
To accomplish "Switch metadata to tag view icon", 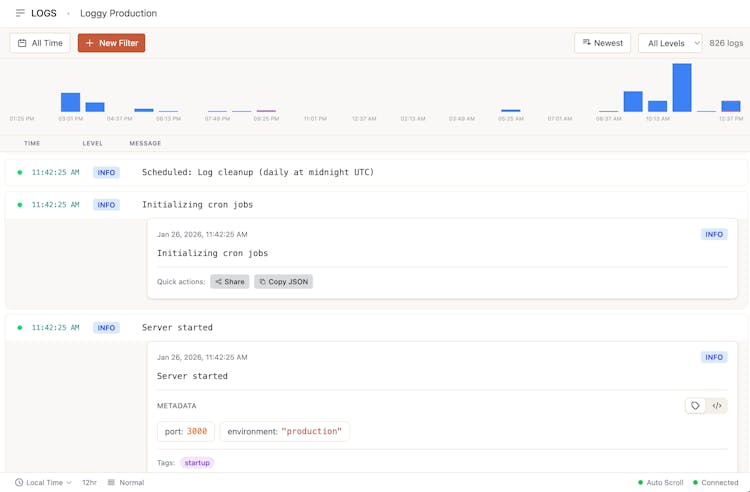I will click(696, 406).
